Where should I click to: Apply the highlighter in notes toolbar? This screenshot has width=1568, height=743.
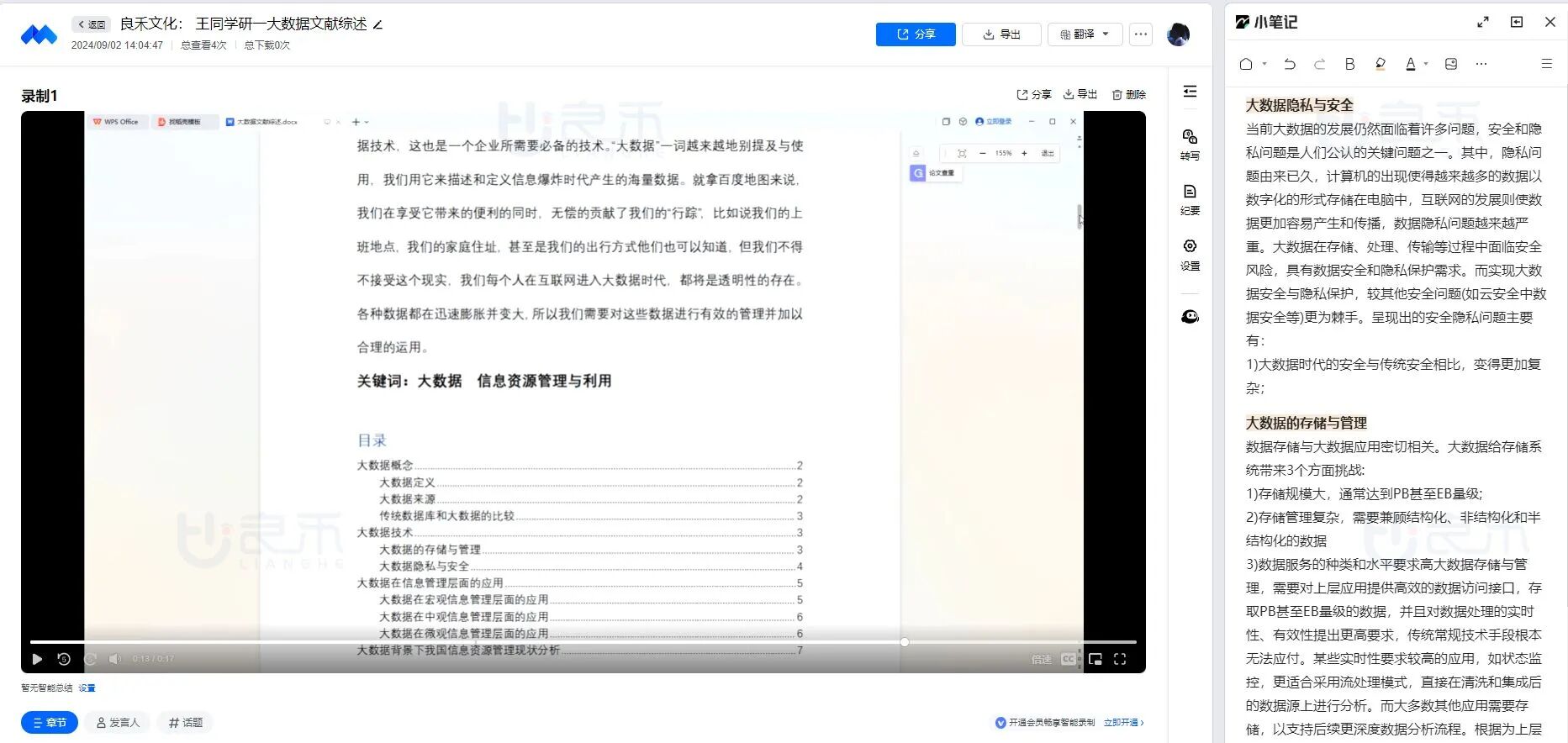[1380, 64]
